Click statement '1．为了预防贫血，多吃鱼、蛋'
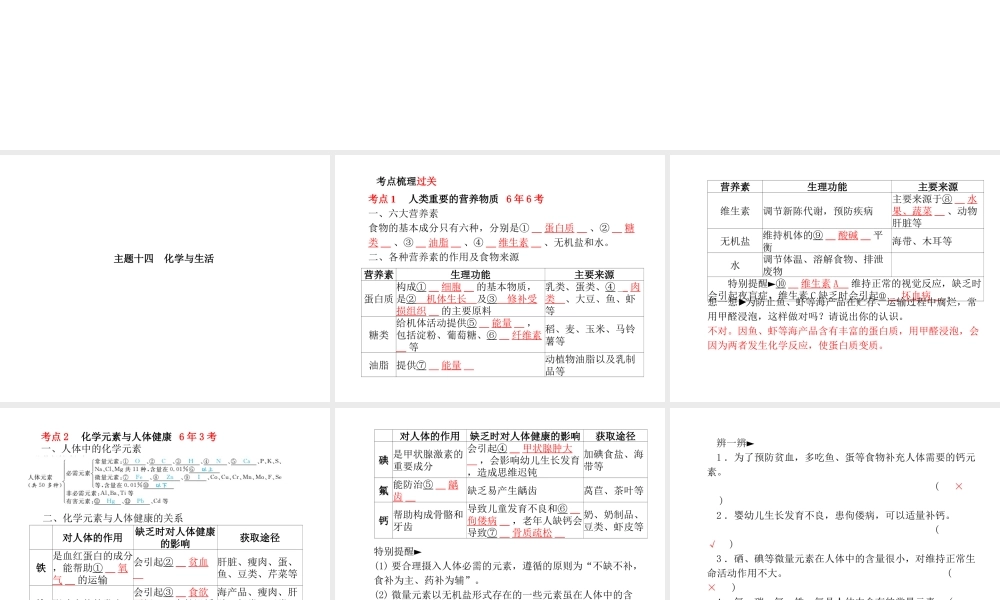This screenshot has width=1000, height=600. pos(842,464)
